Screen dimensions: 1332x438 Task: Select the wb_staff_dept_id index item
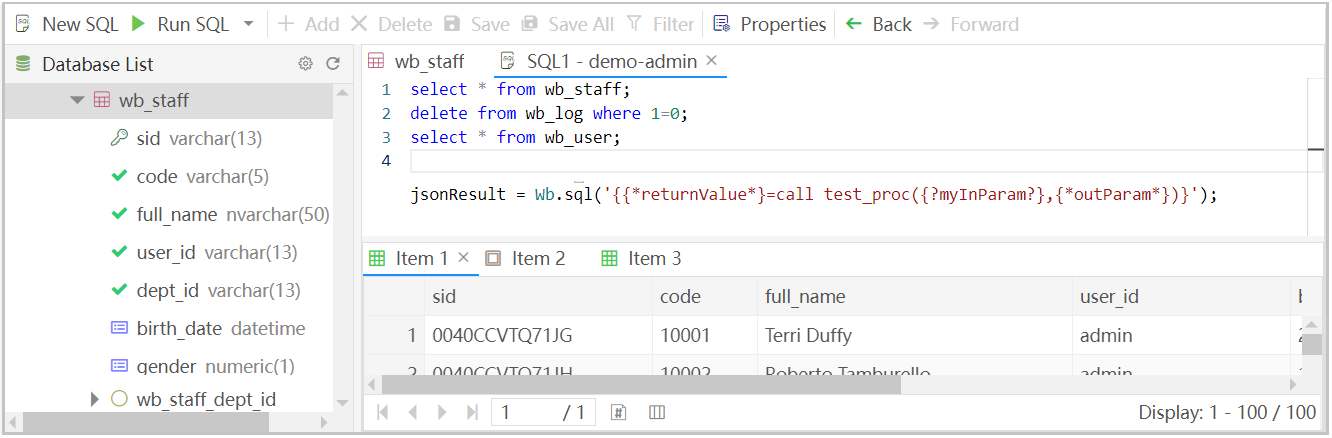coord(192,399)
